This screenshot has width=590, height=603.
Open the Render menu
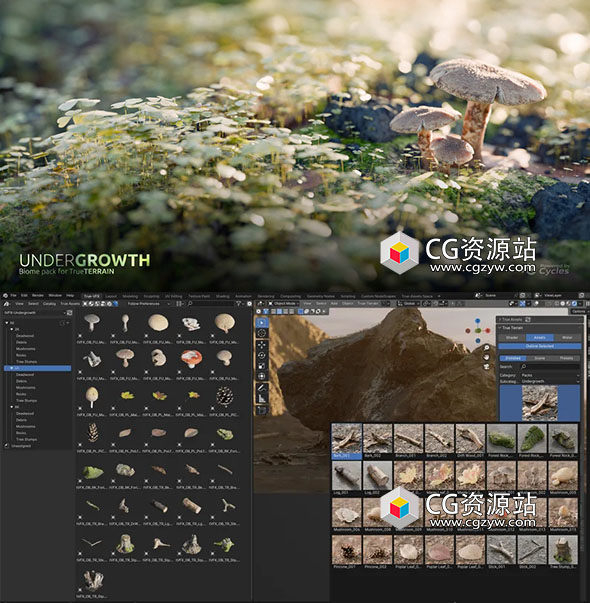click(x=38, y=295)
